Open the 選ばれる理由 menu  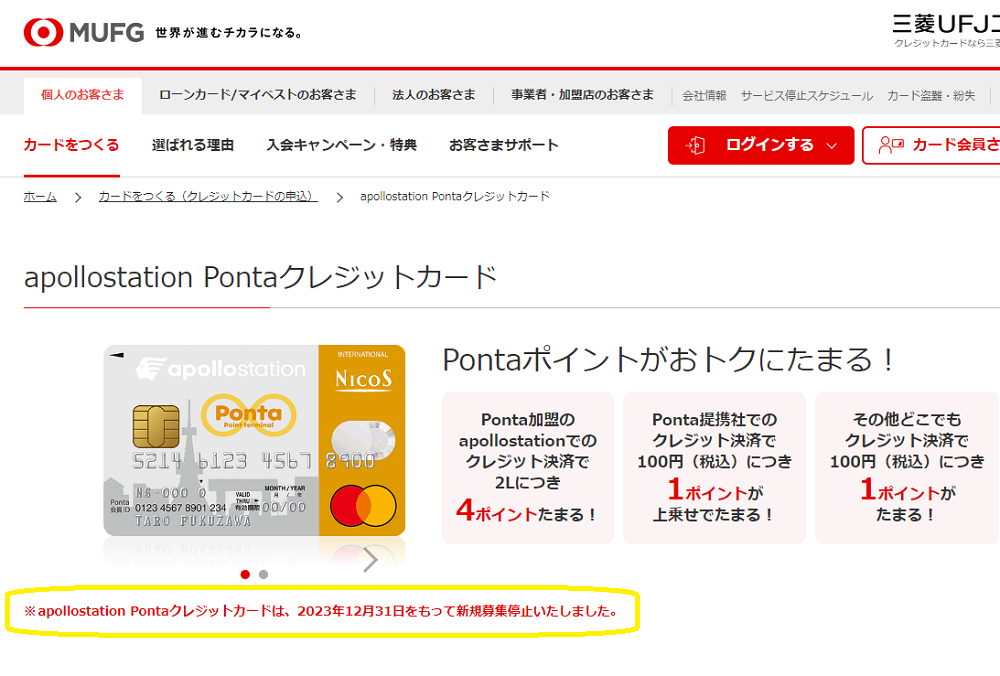(193, 145)
